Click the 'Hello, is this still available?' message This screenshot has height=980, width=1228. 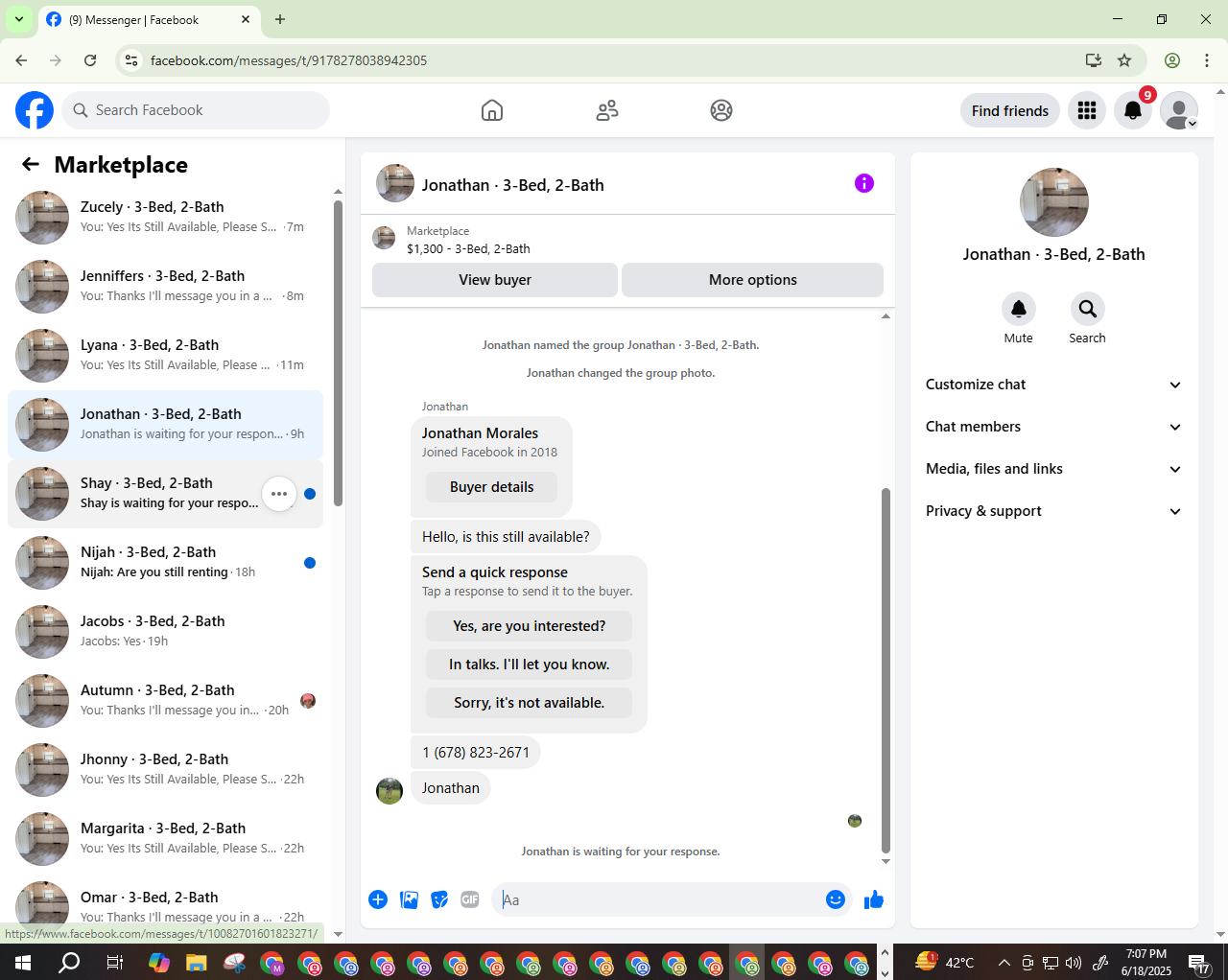coord(506,537)
